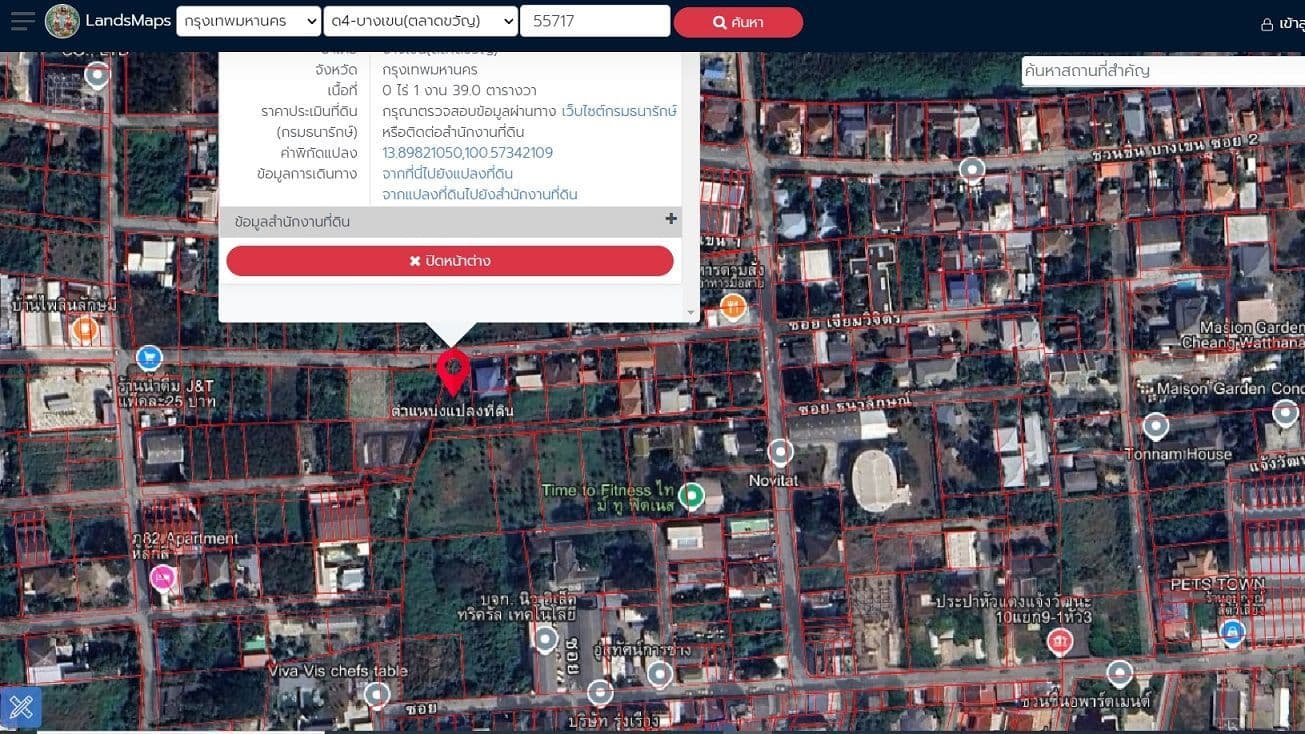Expand the ข้อมูลสำนักงานที่ดิน section
This screenshot has width=1305, height=734.
[x=450, y=221]
